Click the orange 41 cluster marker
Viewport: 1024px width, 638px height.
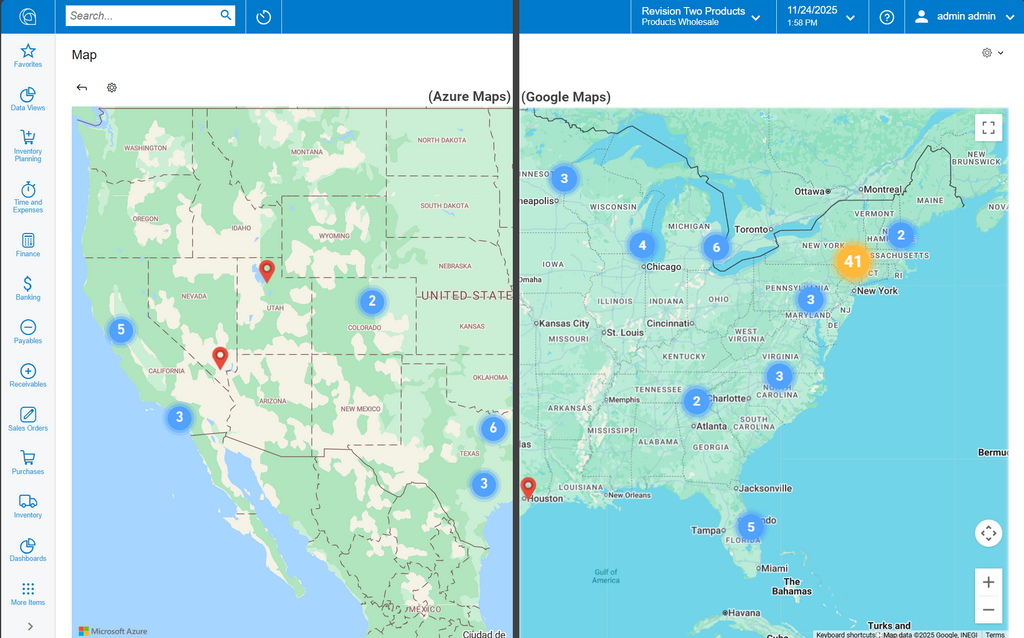[x=852, y=263]
